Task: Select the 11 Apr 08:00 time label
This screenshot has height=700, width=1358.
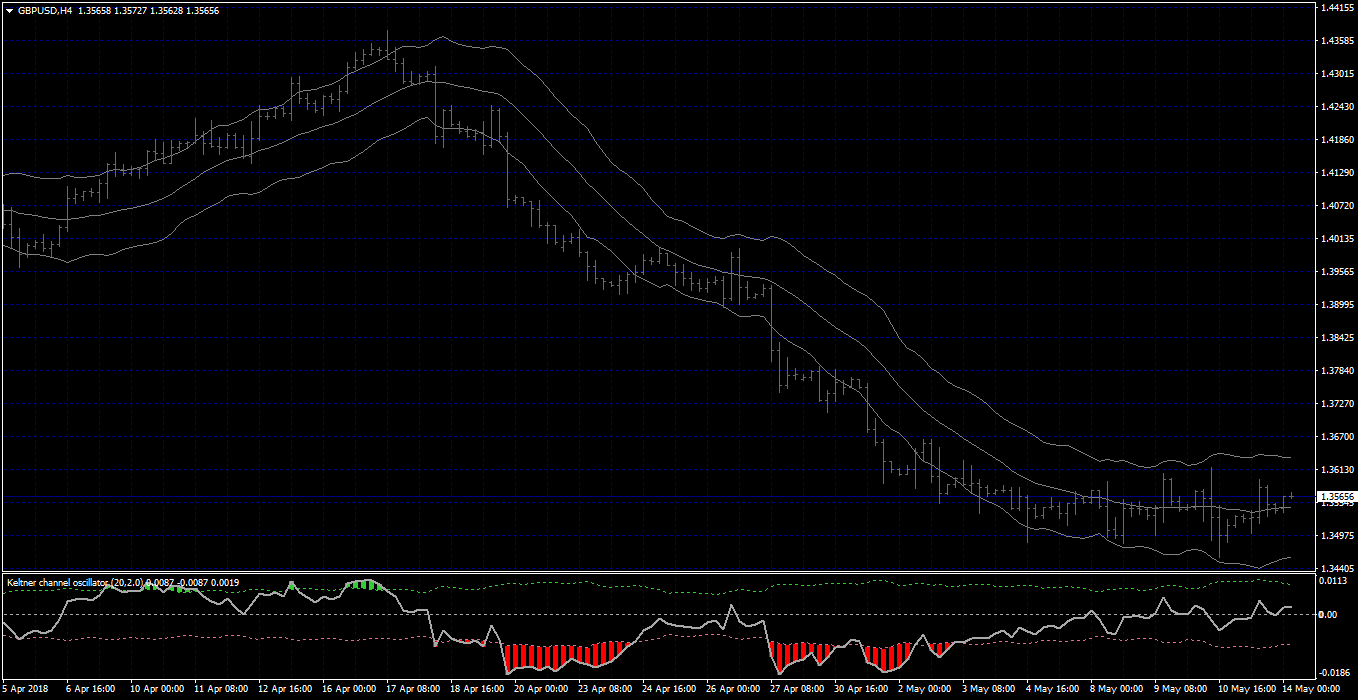Action: click(x=221, y=689)
